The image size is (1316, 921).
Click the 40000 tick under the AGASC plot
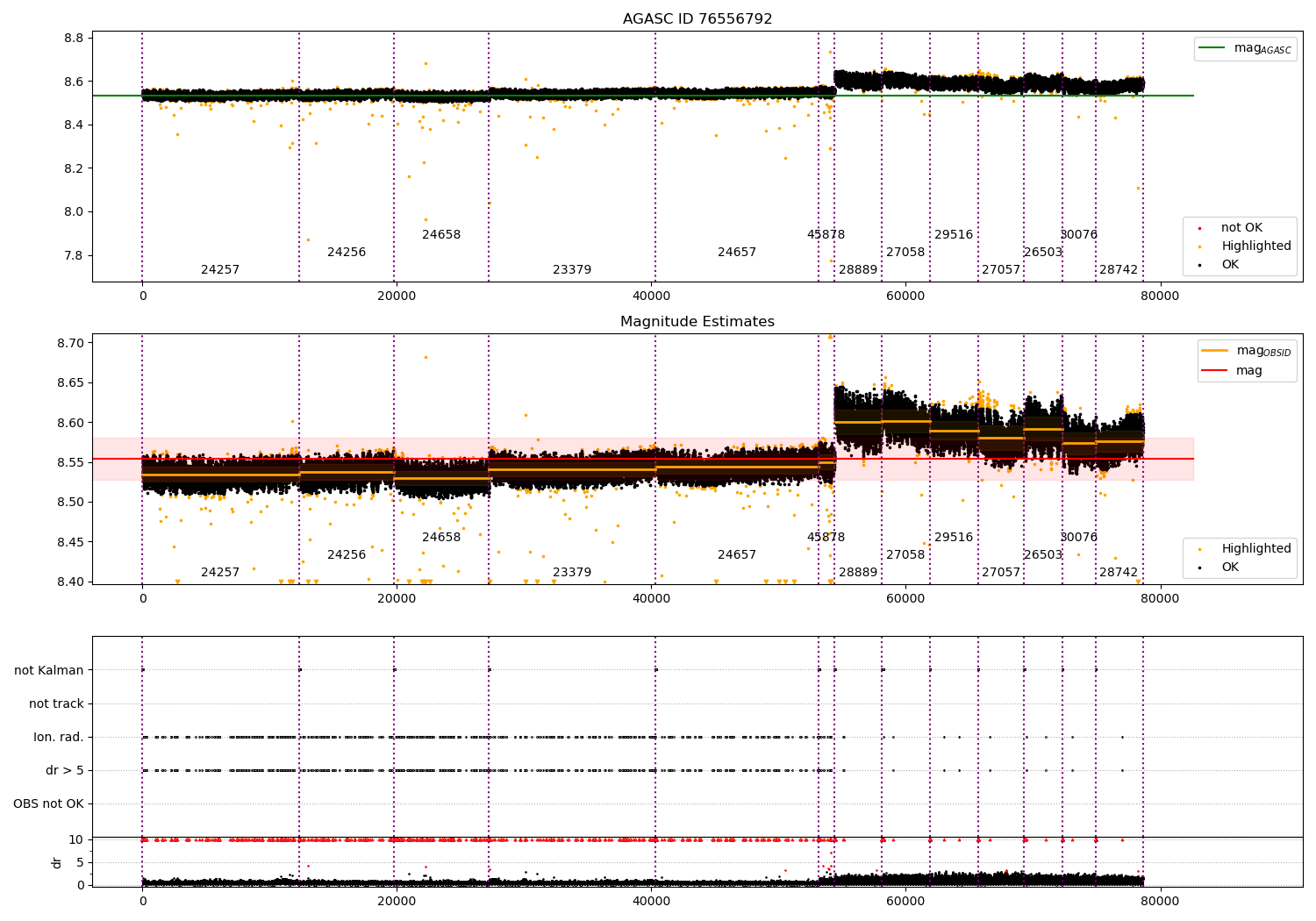tap(651, 296)
